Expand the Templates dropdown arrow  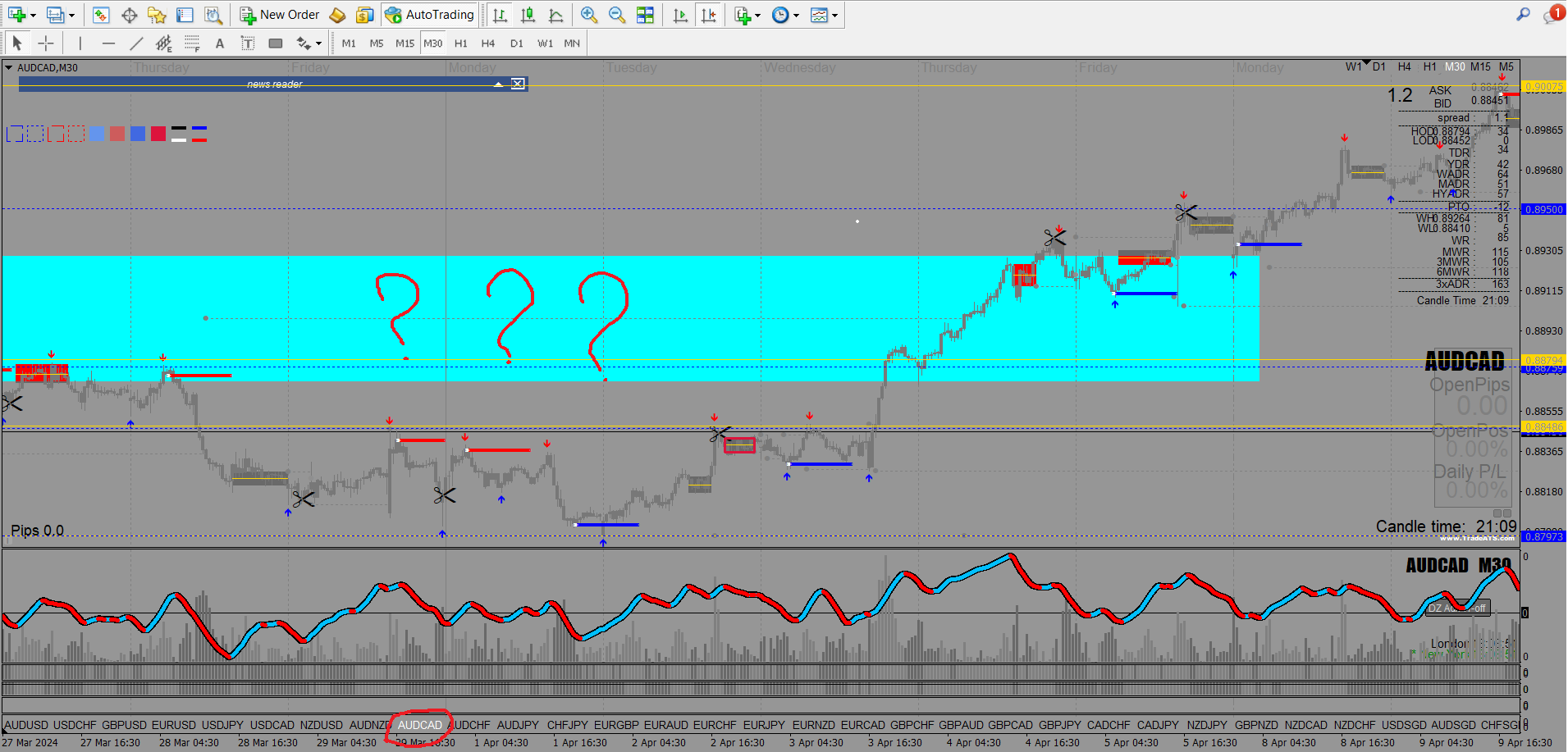click(x=834, y=15)
